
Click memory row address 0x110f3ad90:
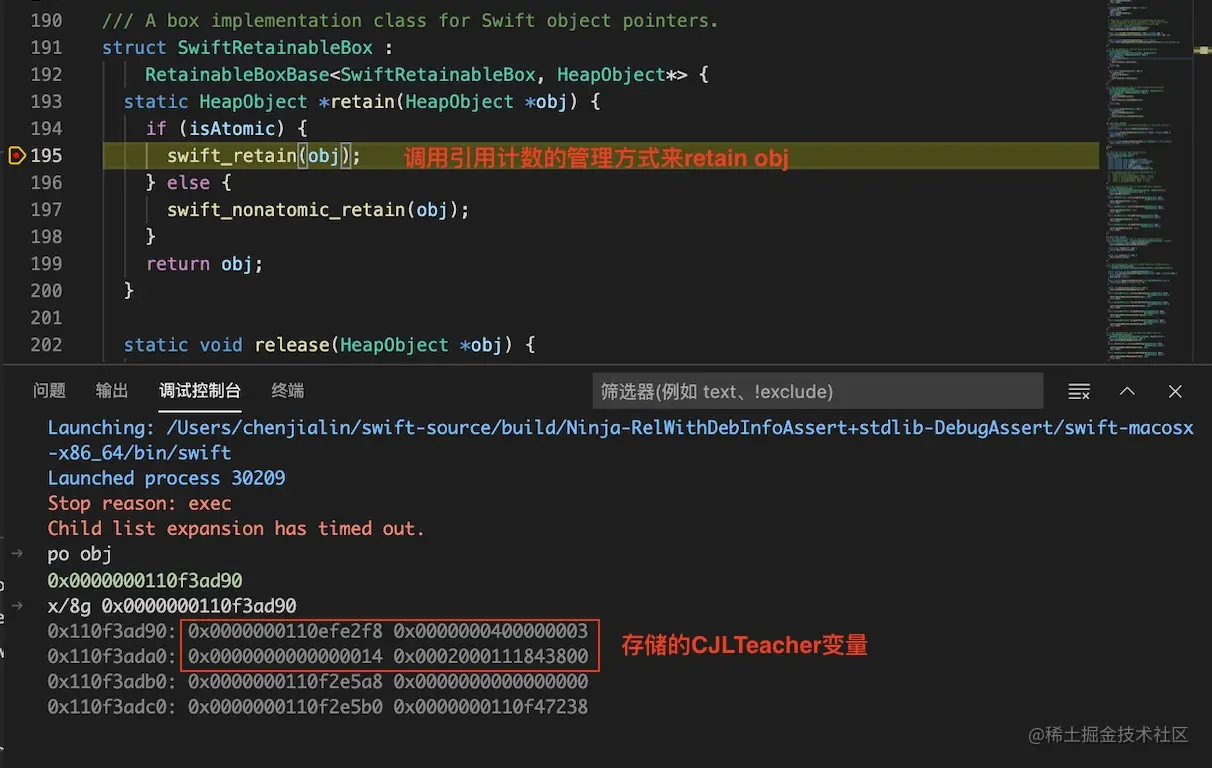[113, 631]
